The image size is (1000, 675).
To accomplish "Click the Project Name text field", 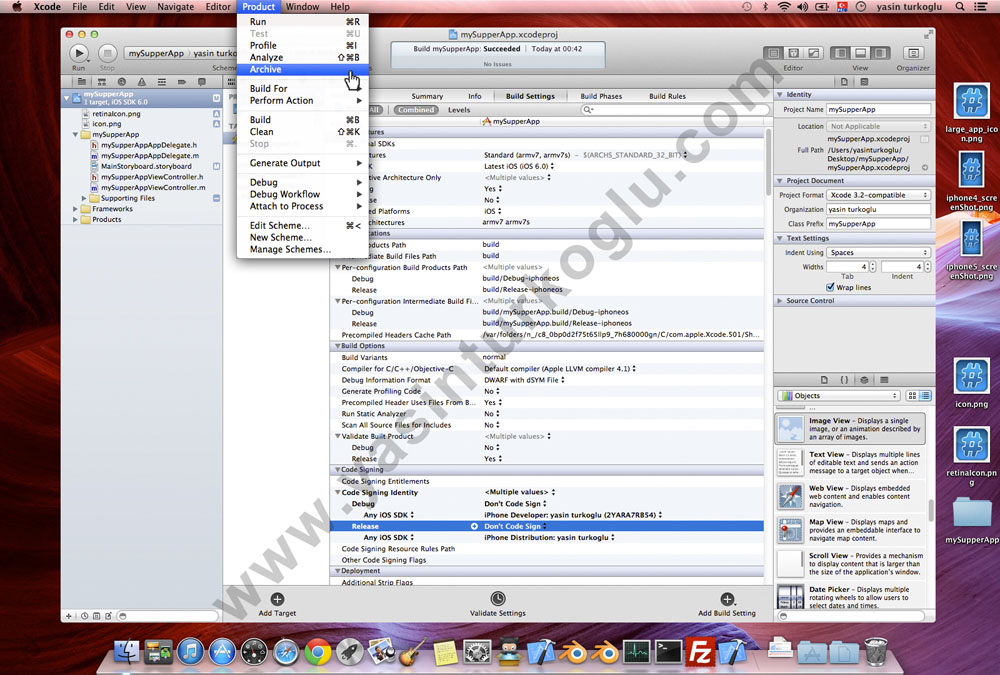I will [x=878, y=110].
